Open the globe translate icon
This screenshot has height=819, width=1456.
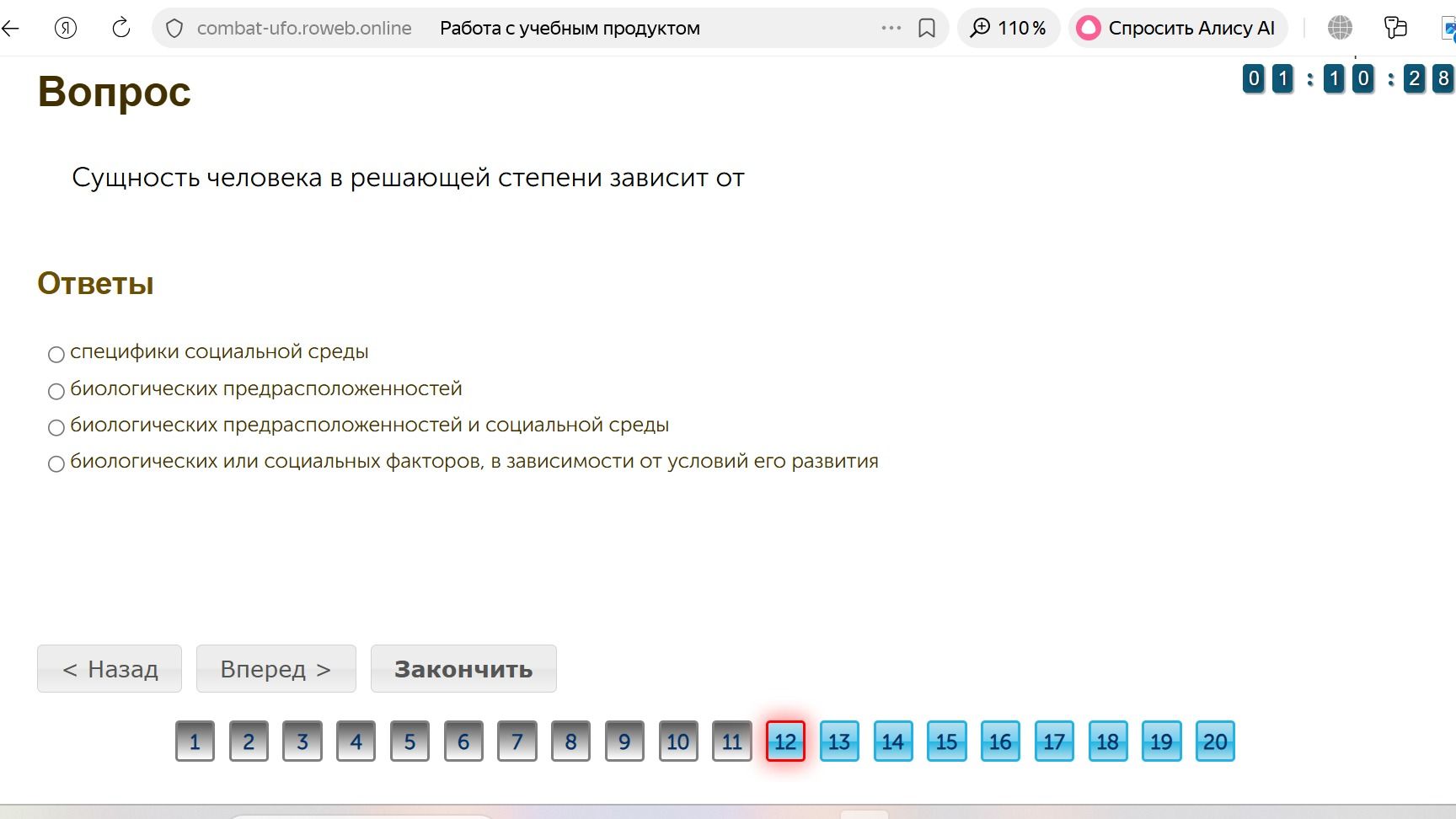click(x=1340, y=28)
